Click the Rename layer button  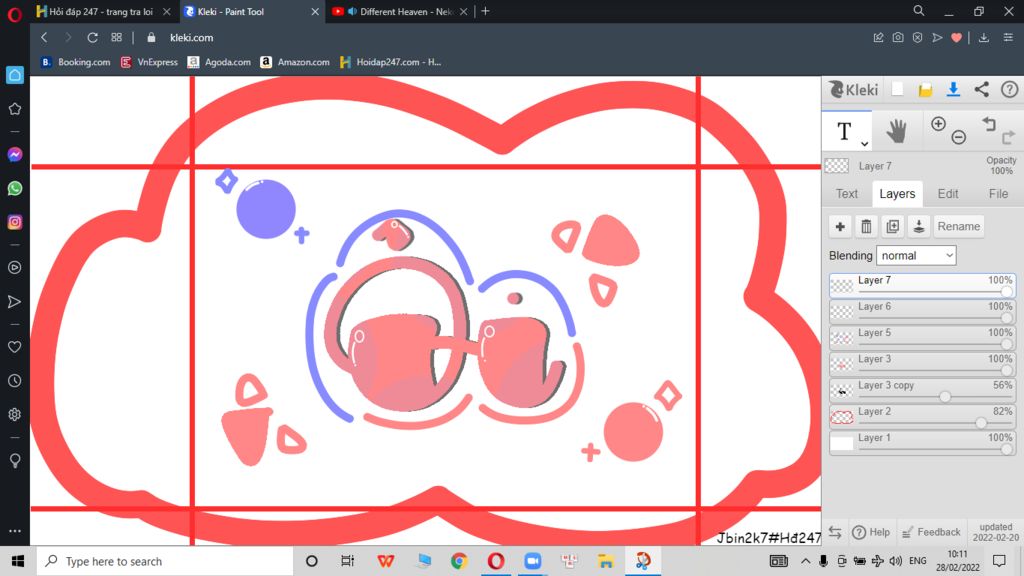point(958,227)
